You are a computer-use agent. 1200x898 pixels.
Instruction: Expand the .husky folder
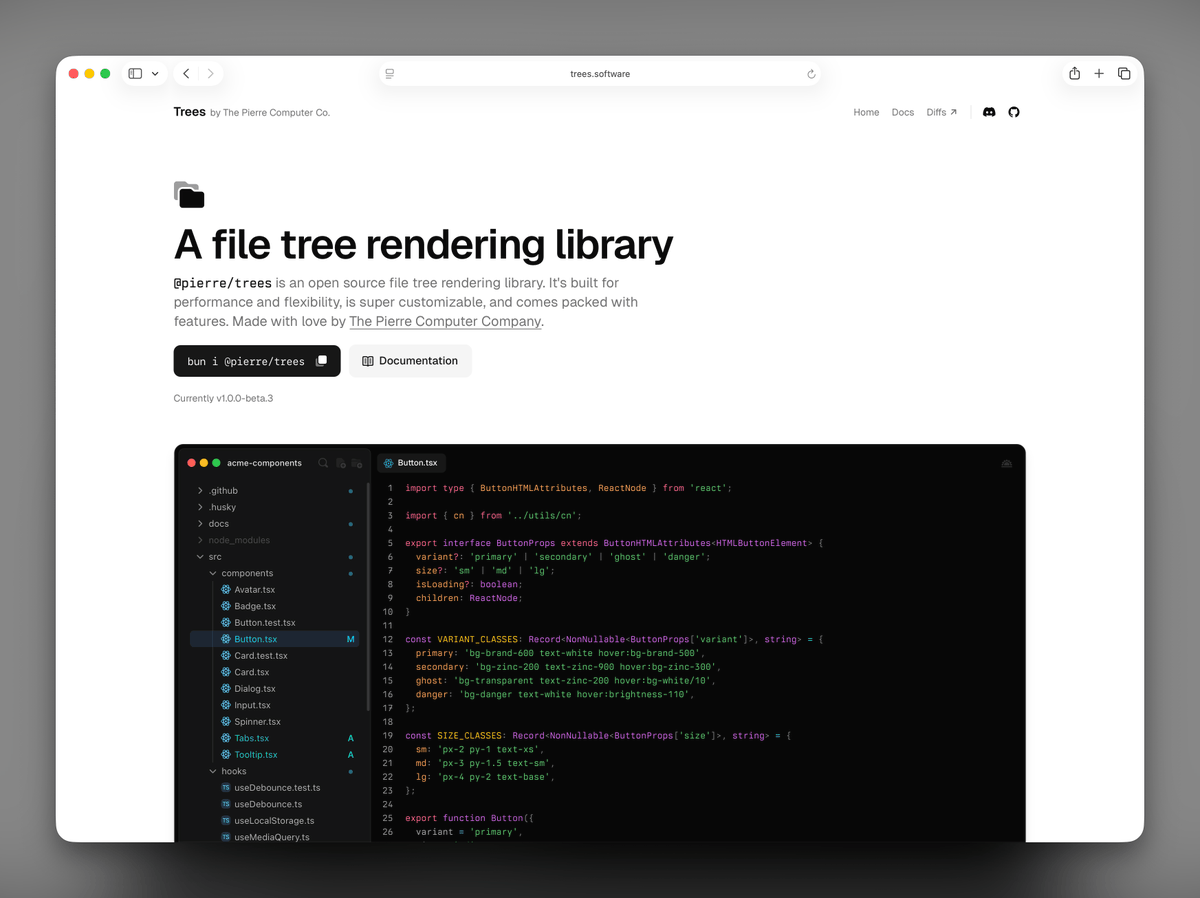201,507
